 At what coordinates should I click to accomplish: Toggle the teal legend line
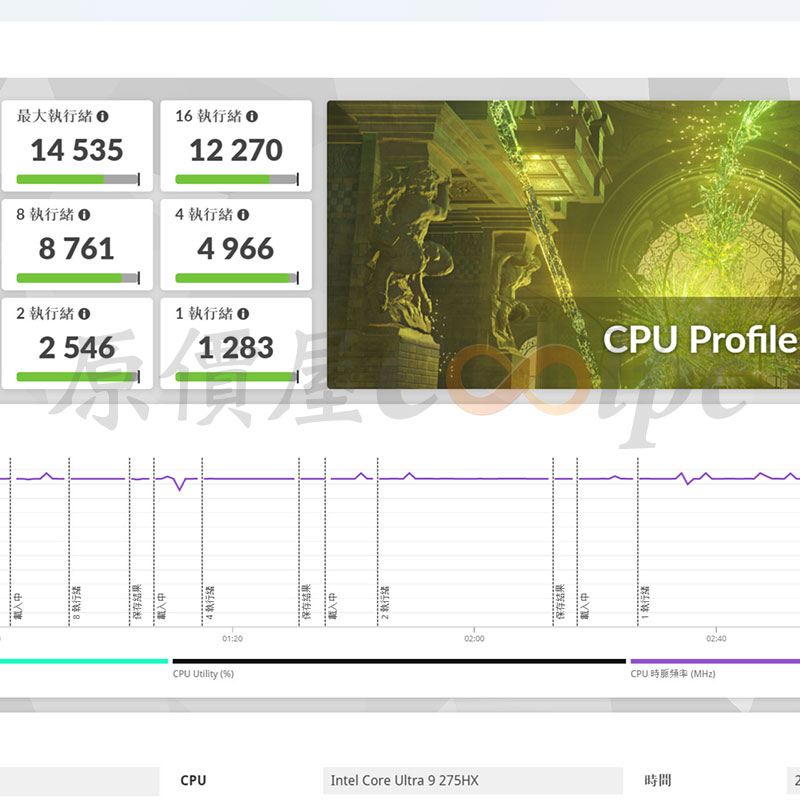[84, 661]
